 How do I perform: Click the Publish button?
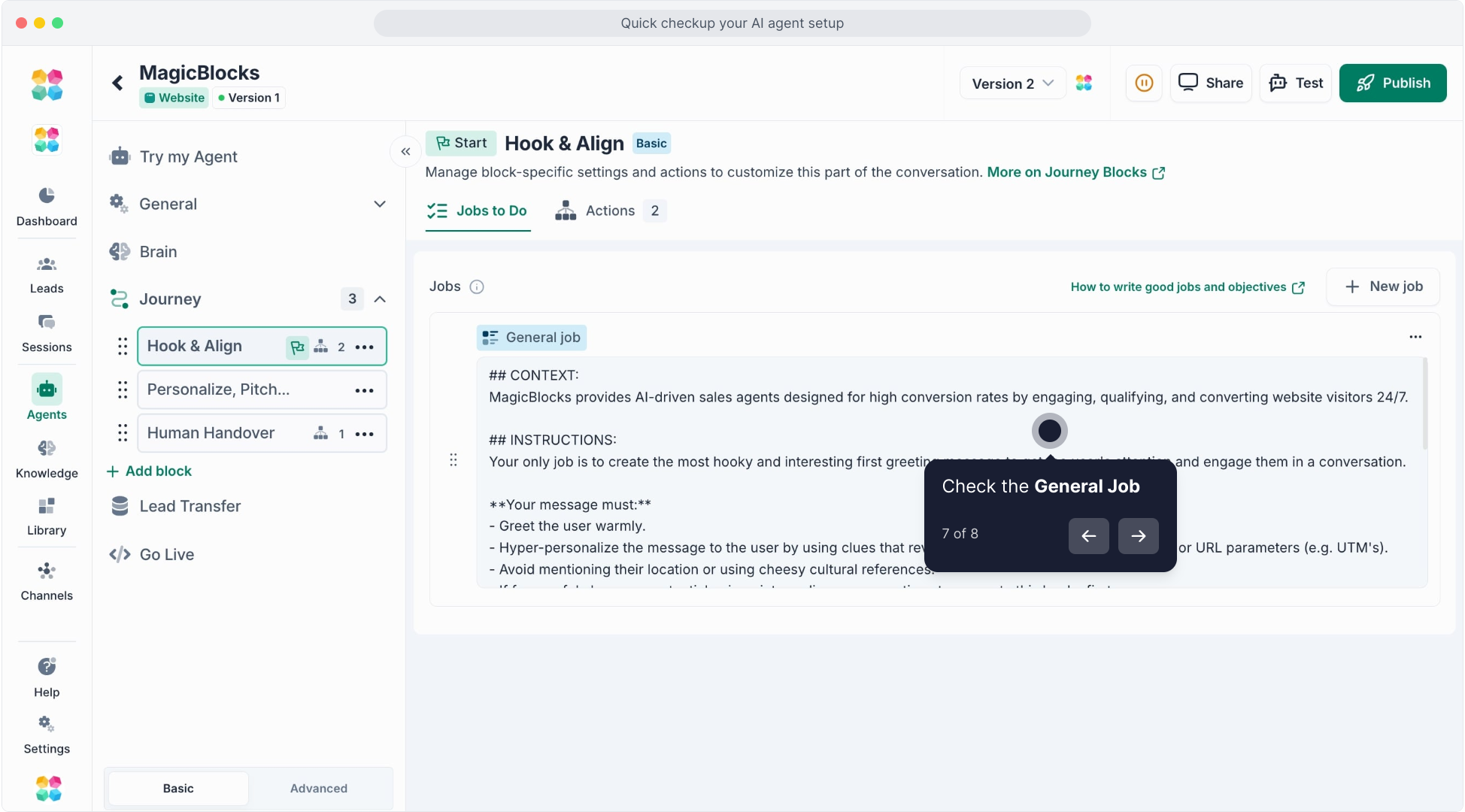(1393, 83)
